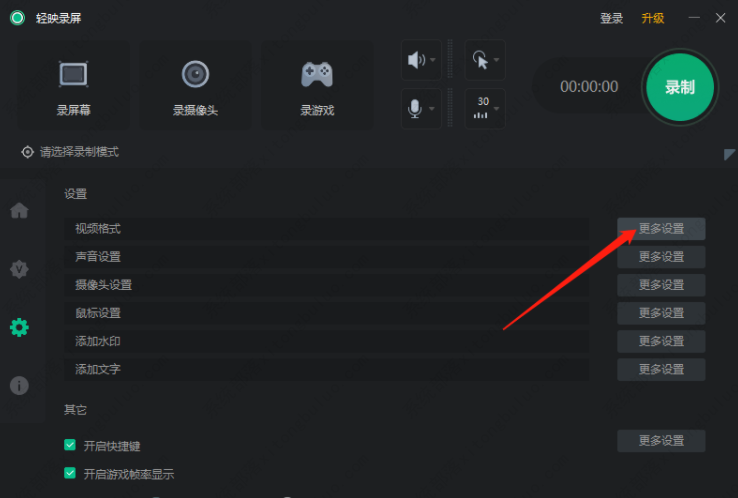
Task: Select the 录屏幕 screen recording mode
Action: [x=73, y=85]
